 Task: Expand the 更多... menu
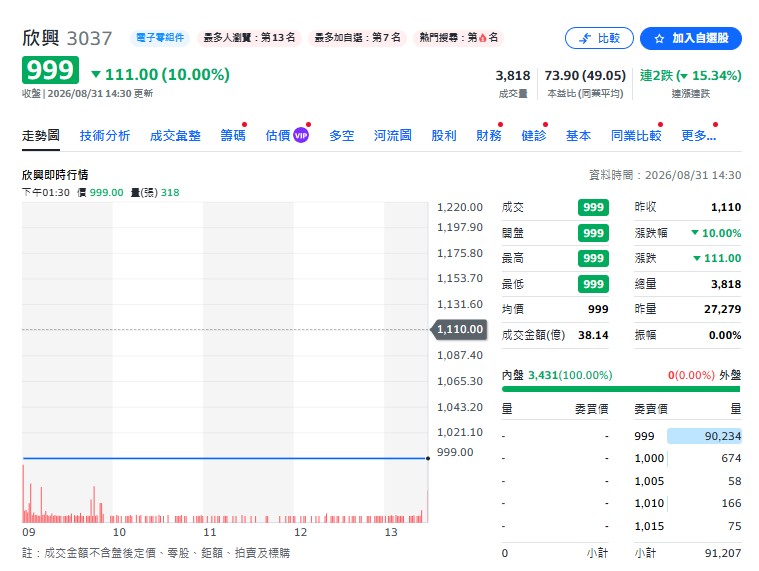[x=698, y=135]
